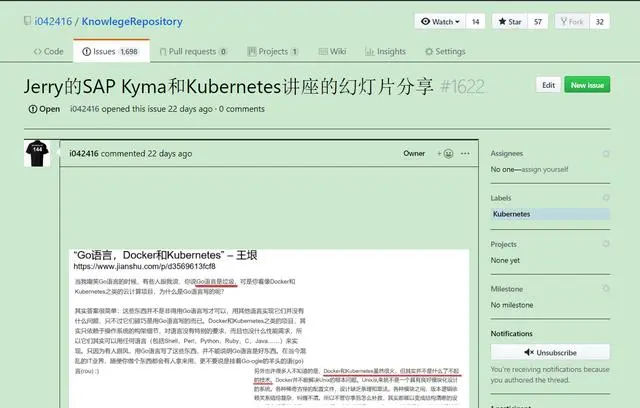Click the Edit issue title button
Image resolution: width=640 pixels, height=408 pixels.
[548, 85]
